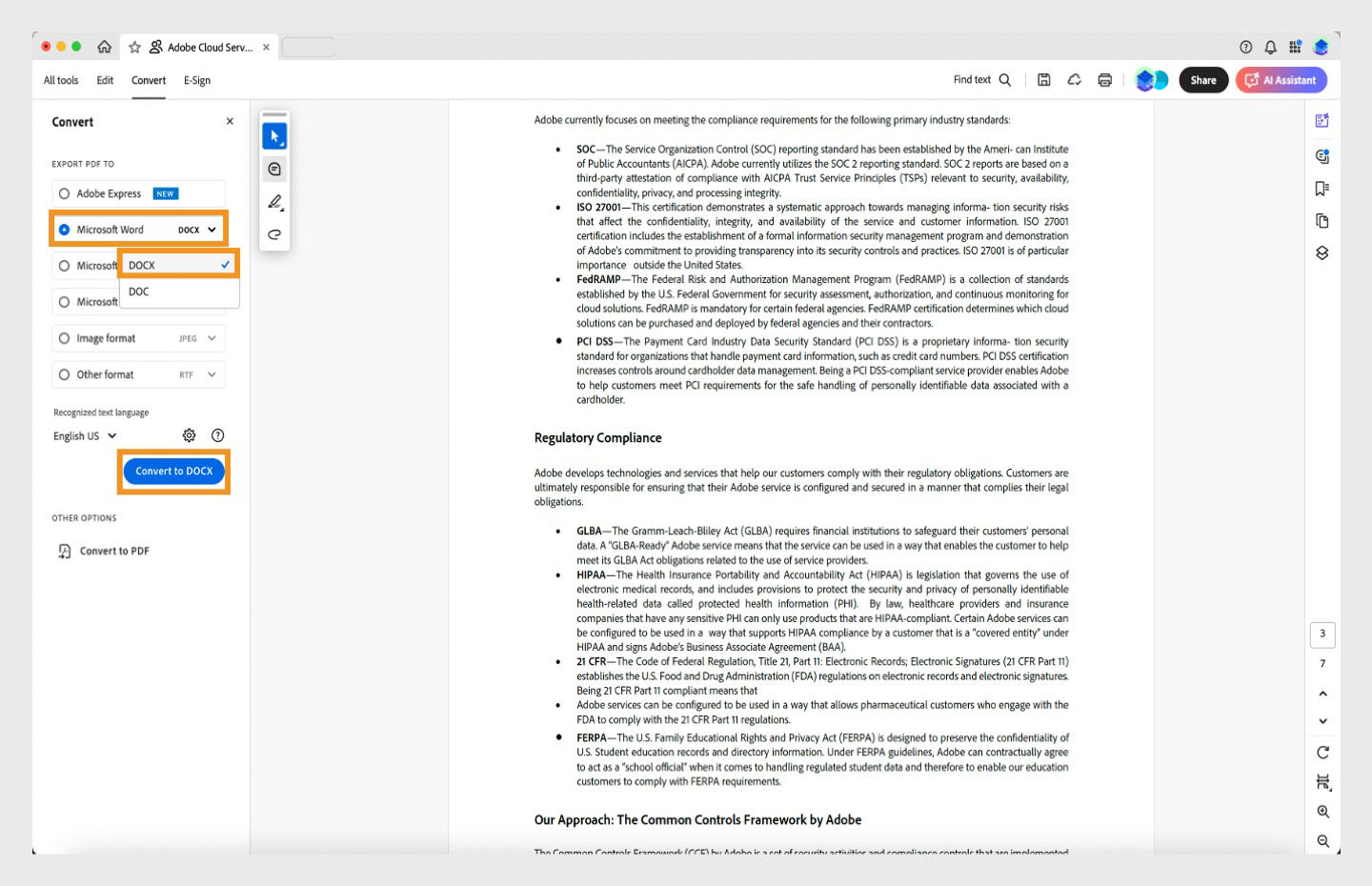Choose the add comment tool

(274, 169)
